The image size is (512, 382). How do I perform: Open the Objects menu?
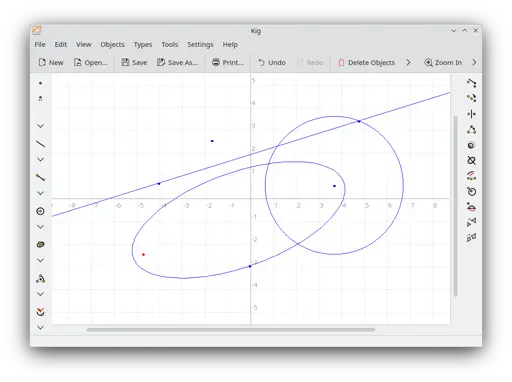point(112,44)
